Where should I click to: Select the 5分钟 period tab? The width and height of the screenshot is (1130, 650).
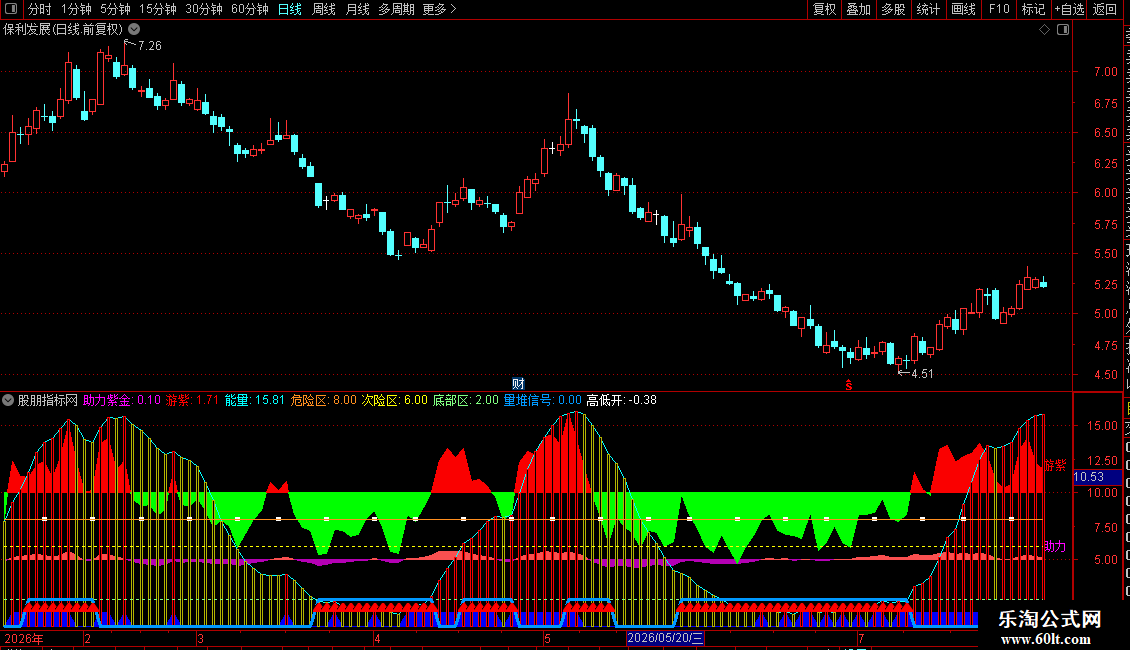(115, 9)
